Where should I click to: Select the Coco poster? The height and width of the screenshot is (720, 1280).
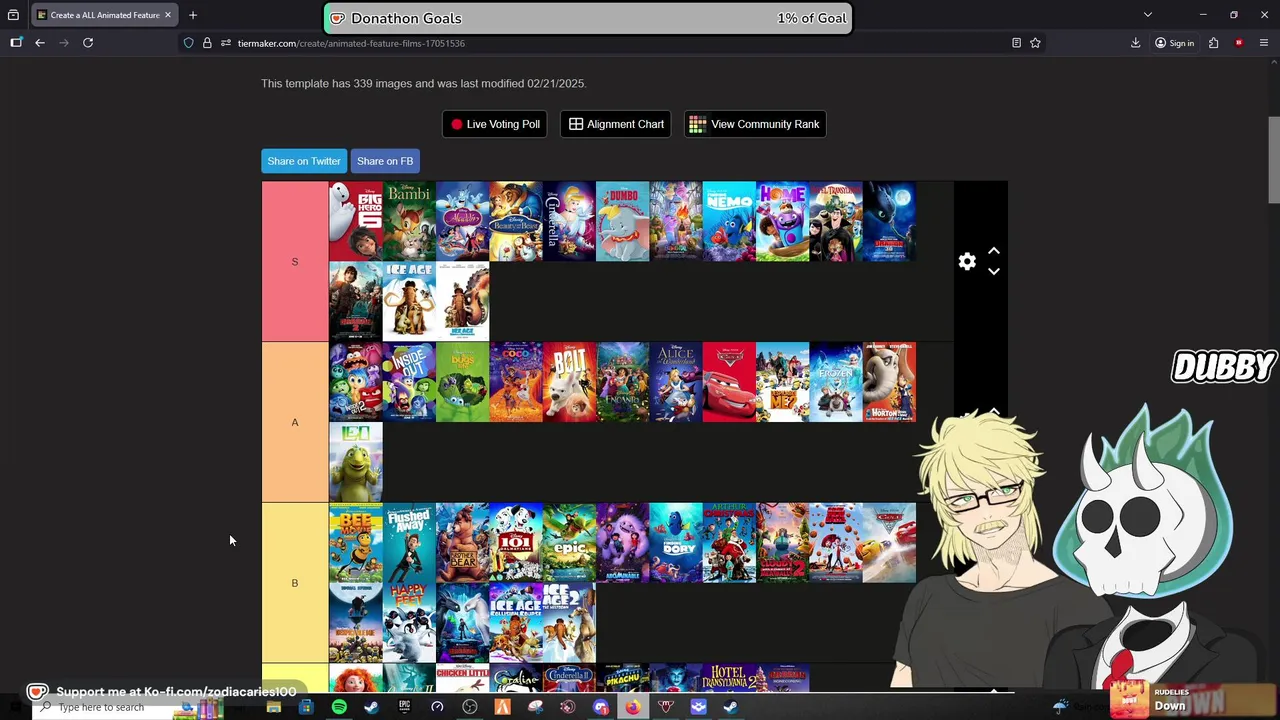click(x=516, y=382)
